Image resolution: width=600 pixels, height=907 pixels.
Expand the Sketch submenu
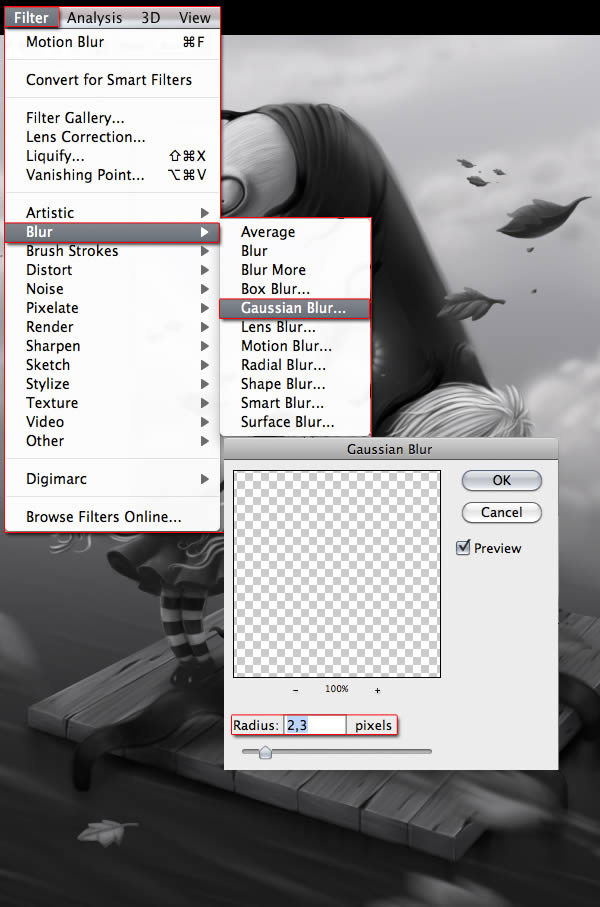pos(112,365)
